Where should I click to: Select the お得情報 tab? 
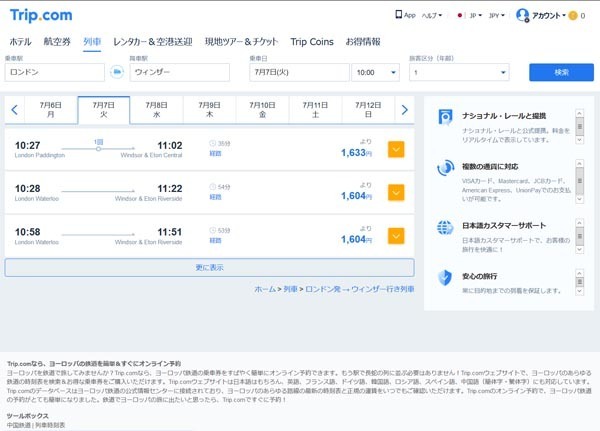pyautogui.click(x=363, y=42)
